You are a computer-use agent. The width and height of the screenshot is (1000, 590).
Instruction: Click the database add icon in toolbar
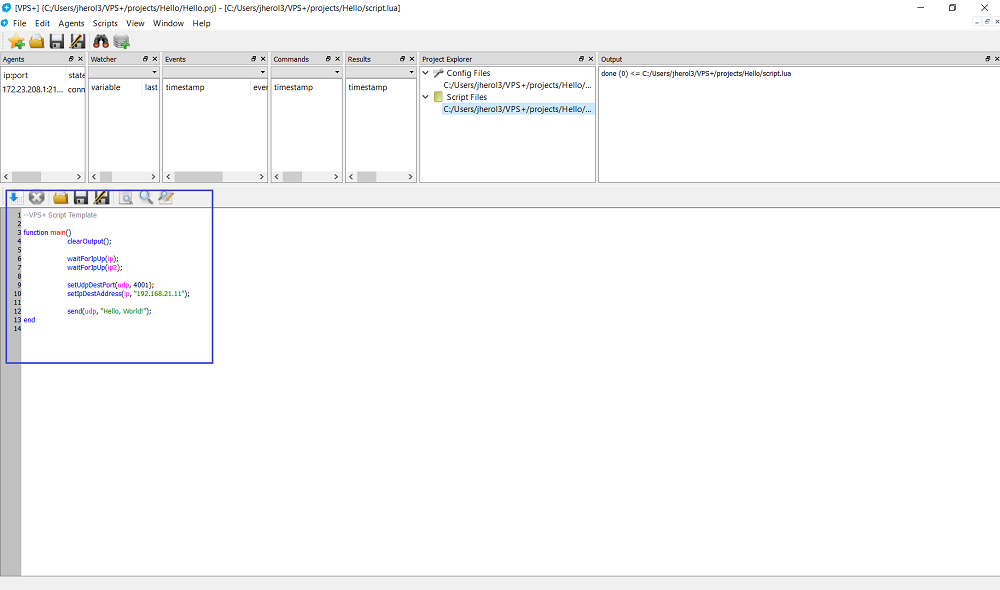[x=121, y=41]
